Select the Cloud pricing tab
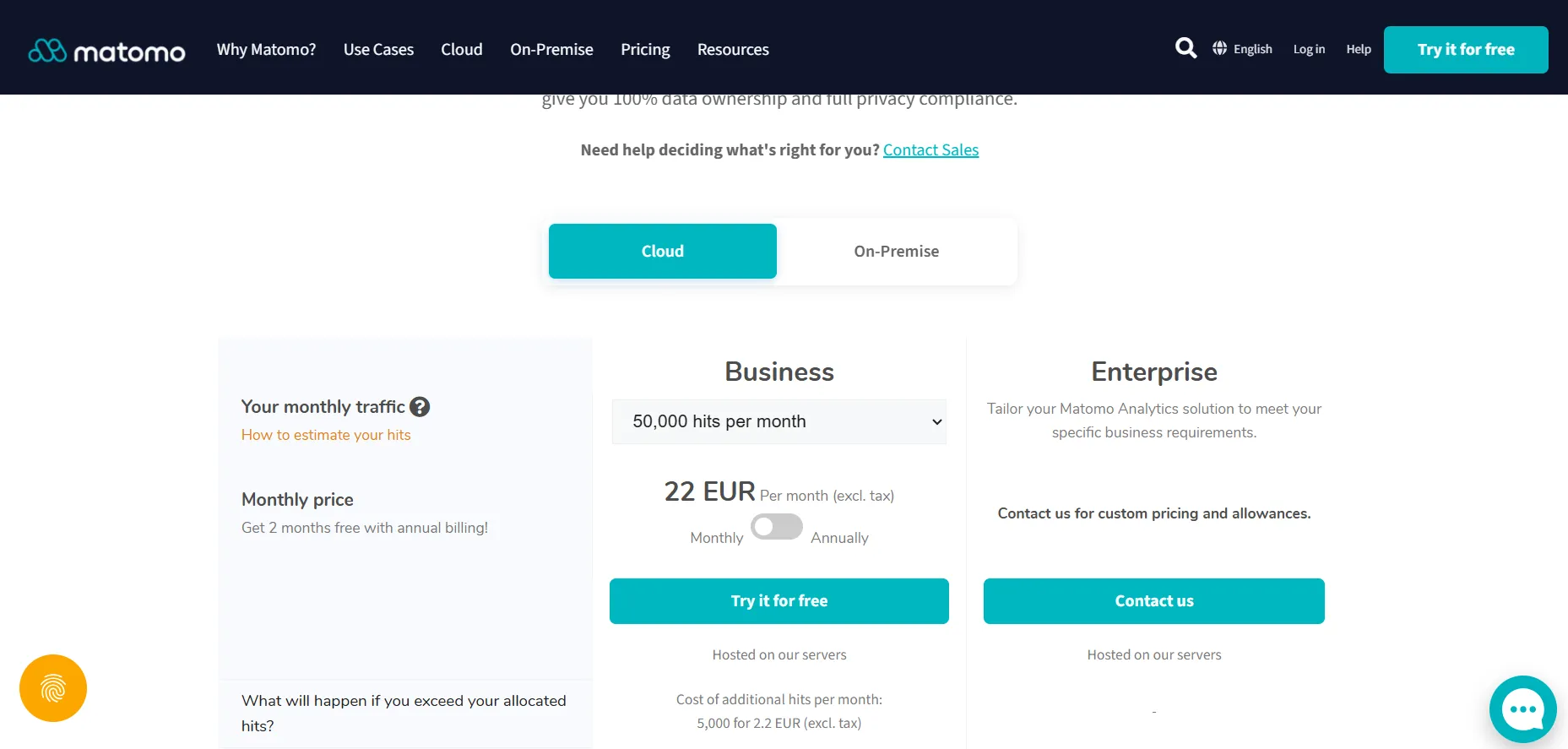Screen dimensions: 1568x749 click(x=663, y=251)
